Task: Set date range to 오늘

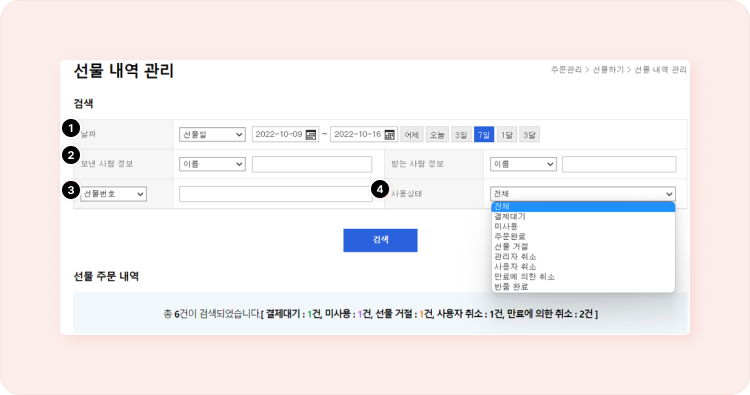Action: [x=437, y=135]
